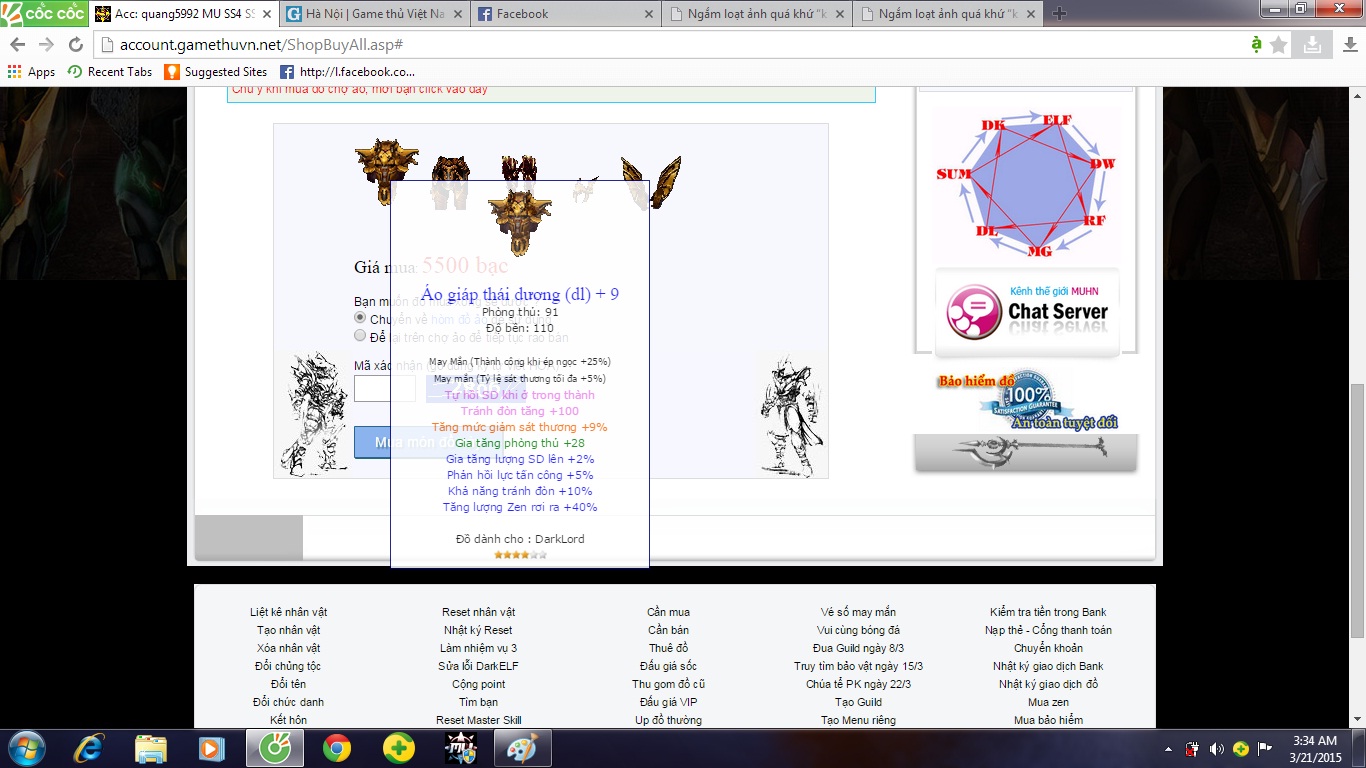Click the class relationship diagram image
The image size is (1366, 768).
pyautogui.click(x=1026, y=184)
